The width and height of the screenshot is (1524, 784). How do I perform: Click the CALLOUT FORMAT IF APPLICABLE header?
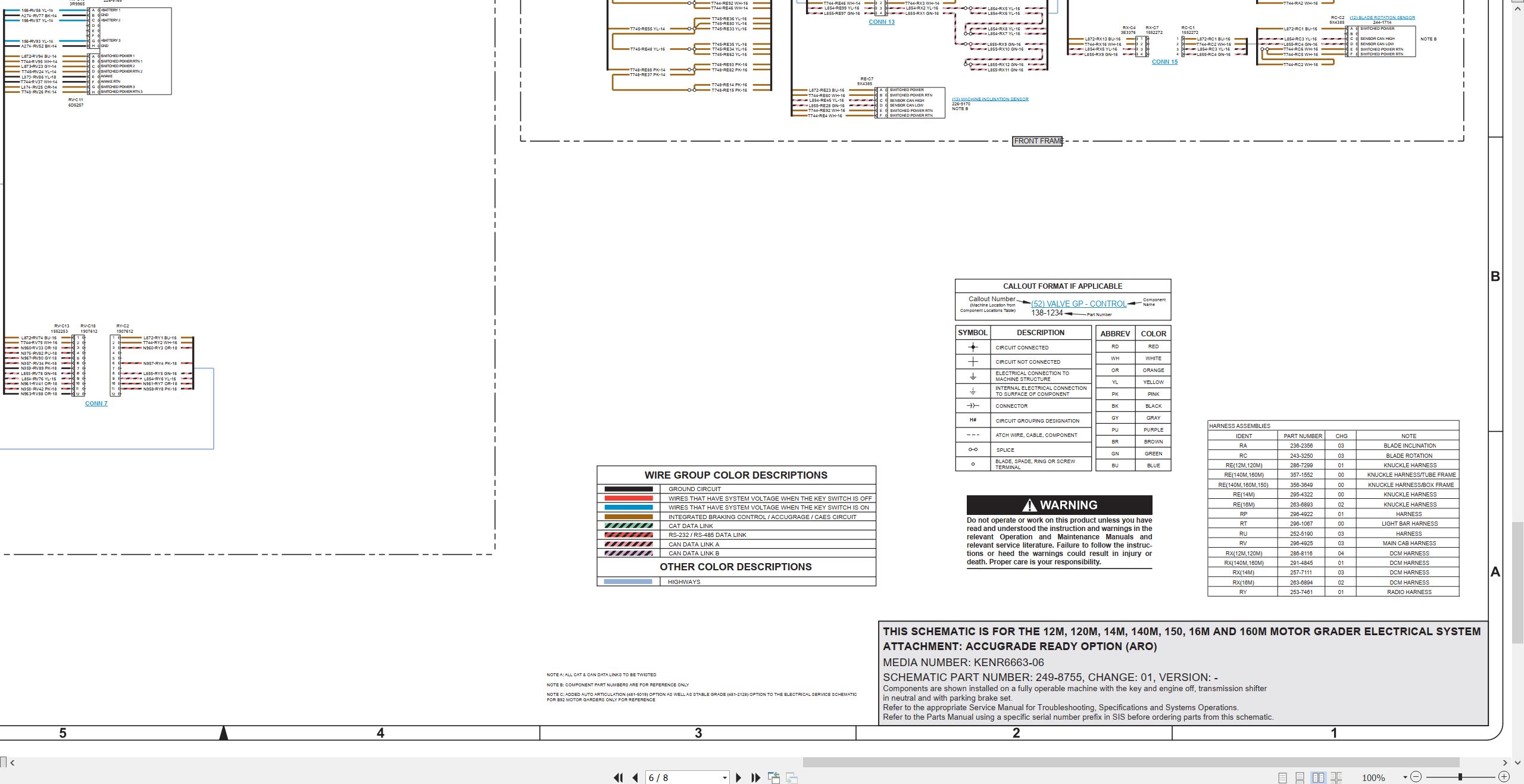click(1063, 286)
